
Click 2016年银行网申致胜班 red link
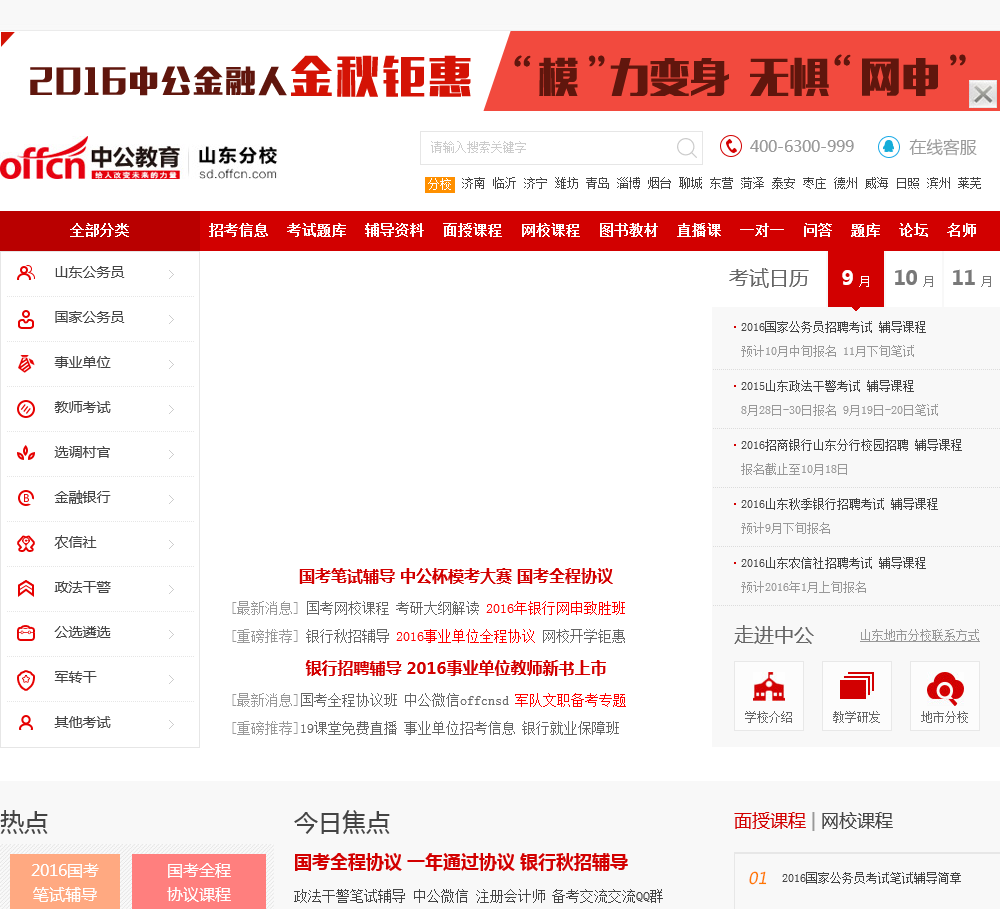click(x=555, y=609)
